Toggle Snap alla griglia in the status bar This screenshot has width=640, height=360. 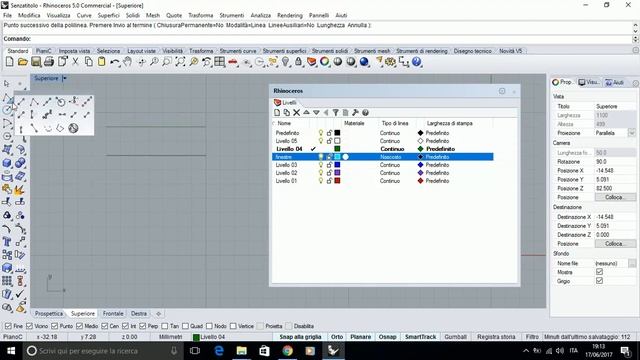(300, 337)
